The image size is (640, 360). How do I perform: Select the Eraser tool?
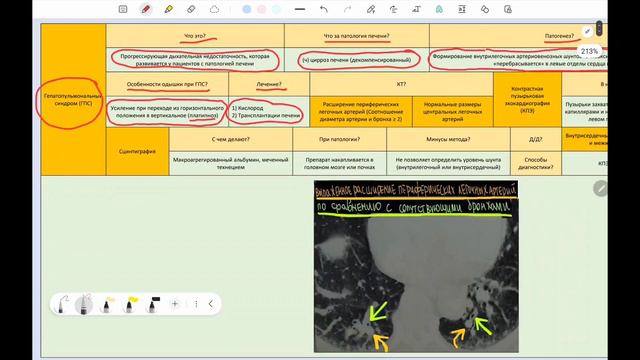pos(191,9)
